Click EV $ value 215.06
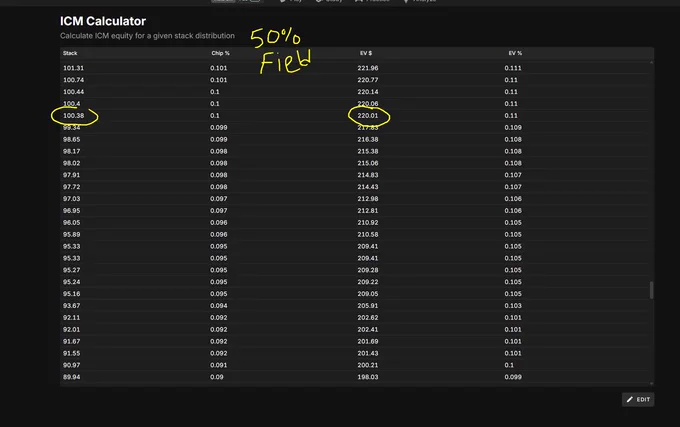The height and width of the screenshot is (427, 680). coord(368,163)
